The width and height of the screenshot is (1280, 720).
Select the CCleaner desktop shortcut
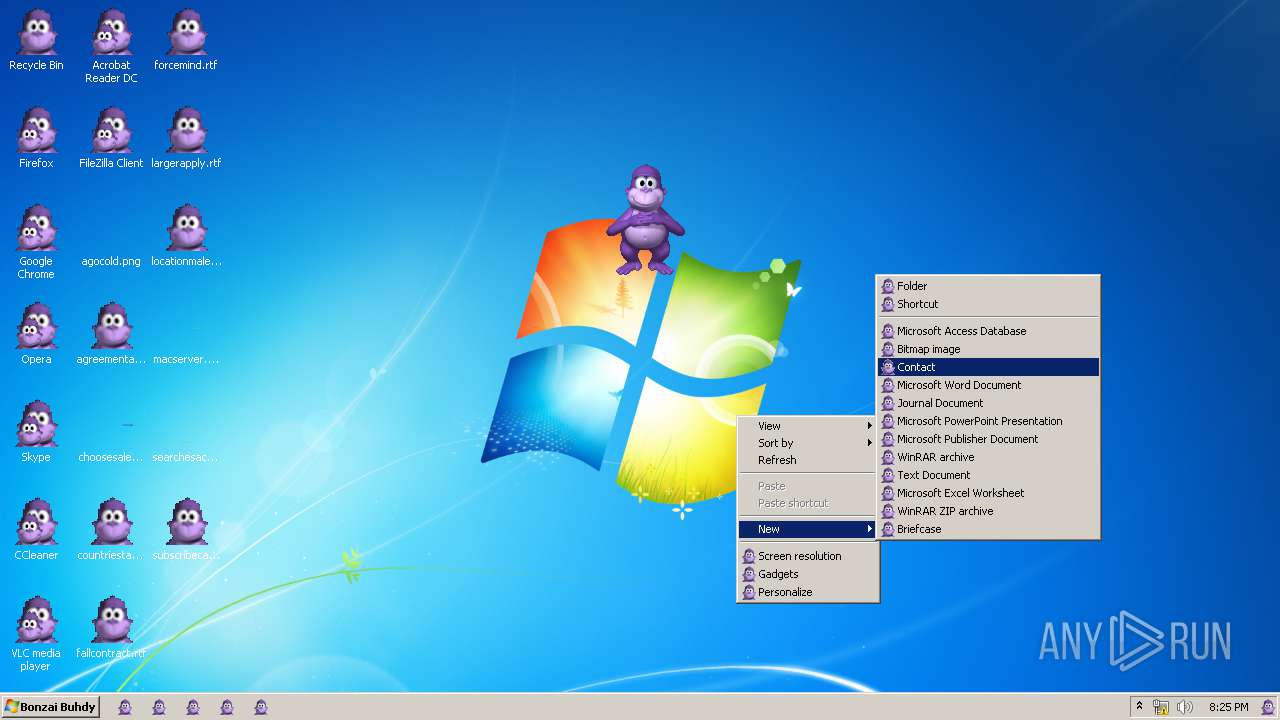[x=36, y=531]
